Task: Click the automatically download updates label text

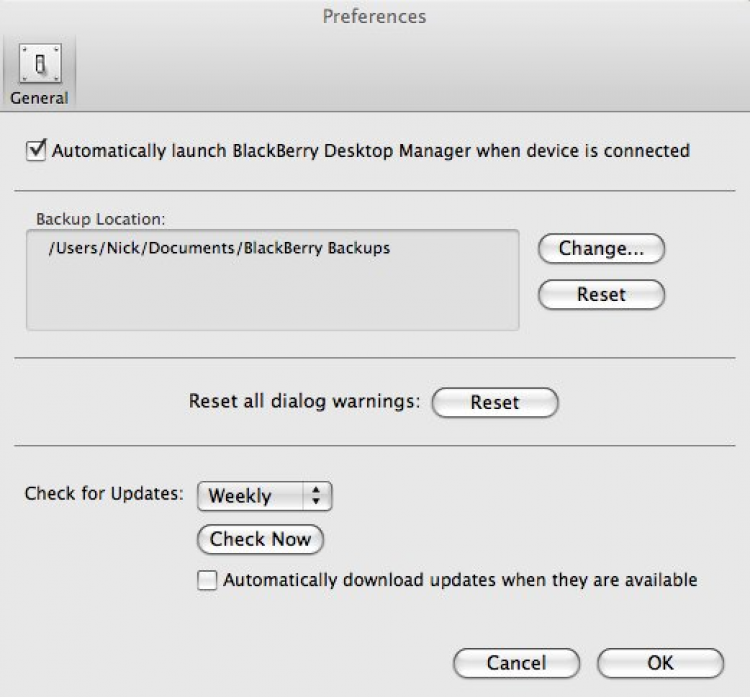Action: tap(460, 580)
